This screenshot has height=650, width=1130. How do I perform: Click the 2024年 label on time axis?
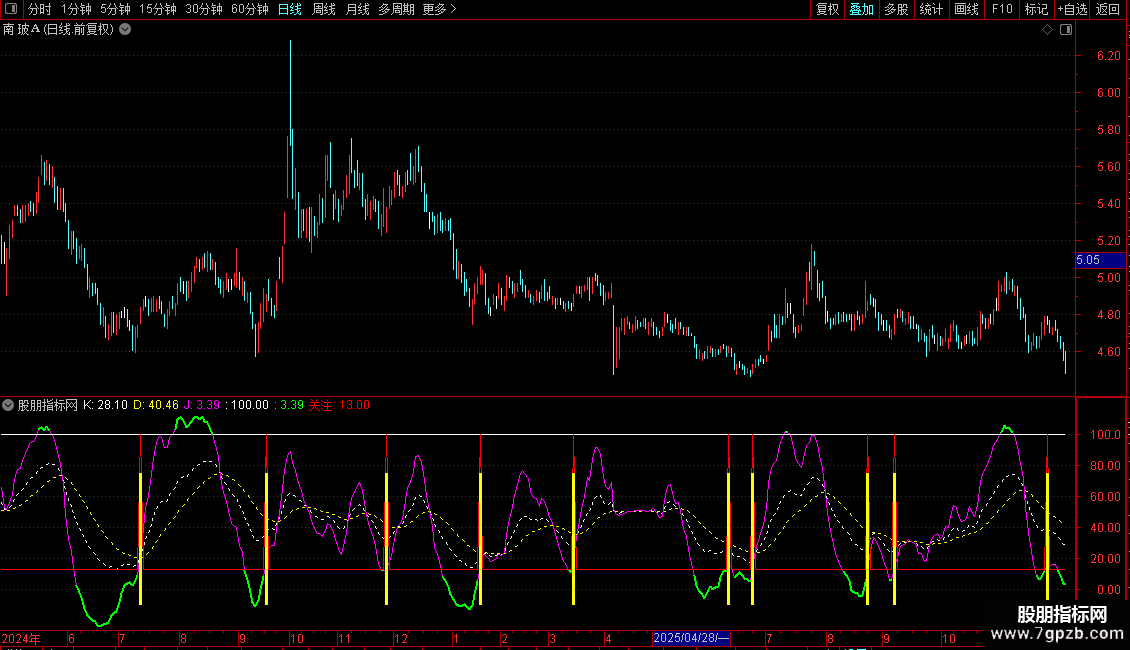coord(21,638)
